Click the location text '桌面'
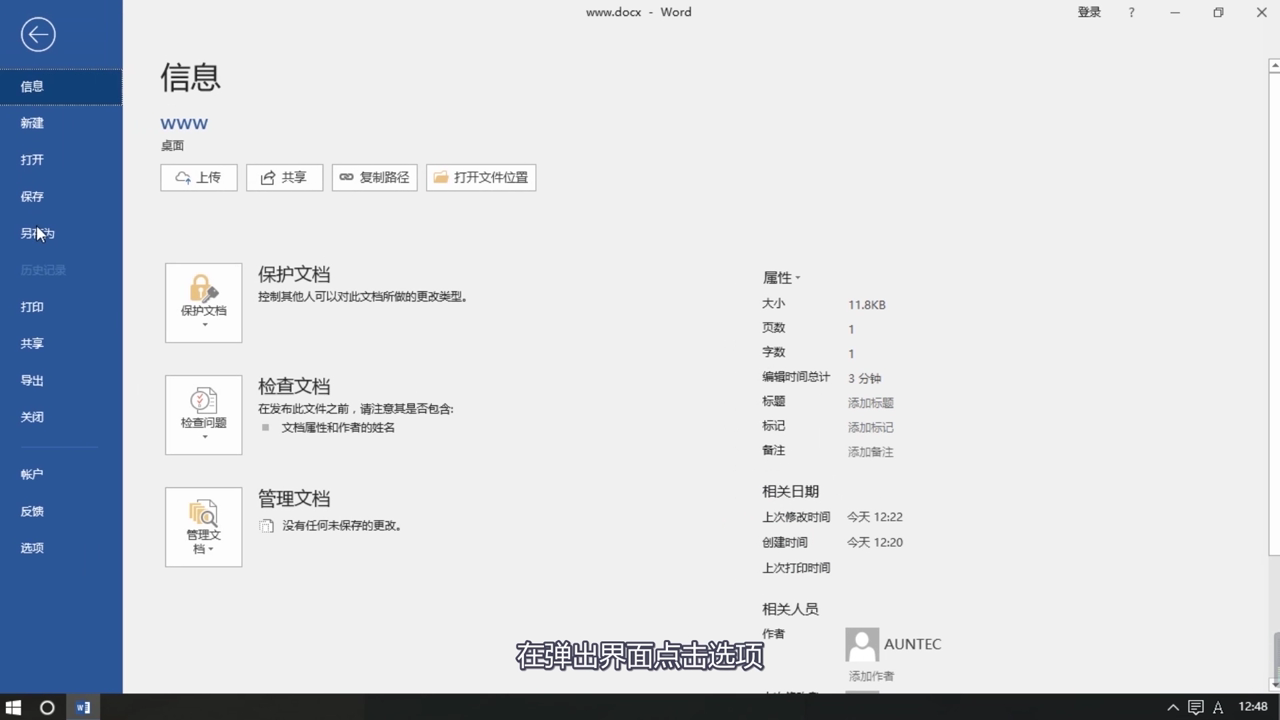 (x=172, y=146)
